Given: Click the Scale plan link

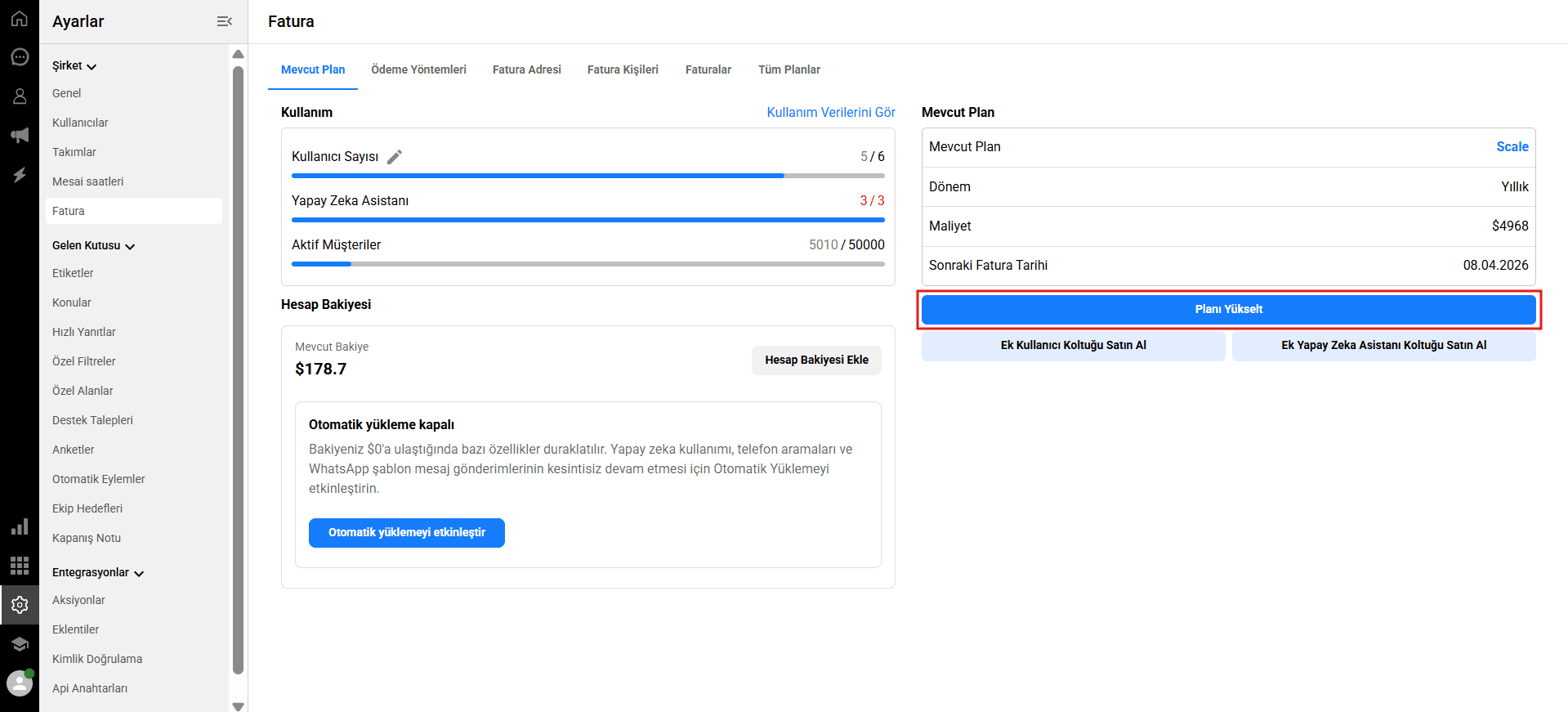Looking at the screenshot, I should pos(1512,146).
